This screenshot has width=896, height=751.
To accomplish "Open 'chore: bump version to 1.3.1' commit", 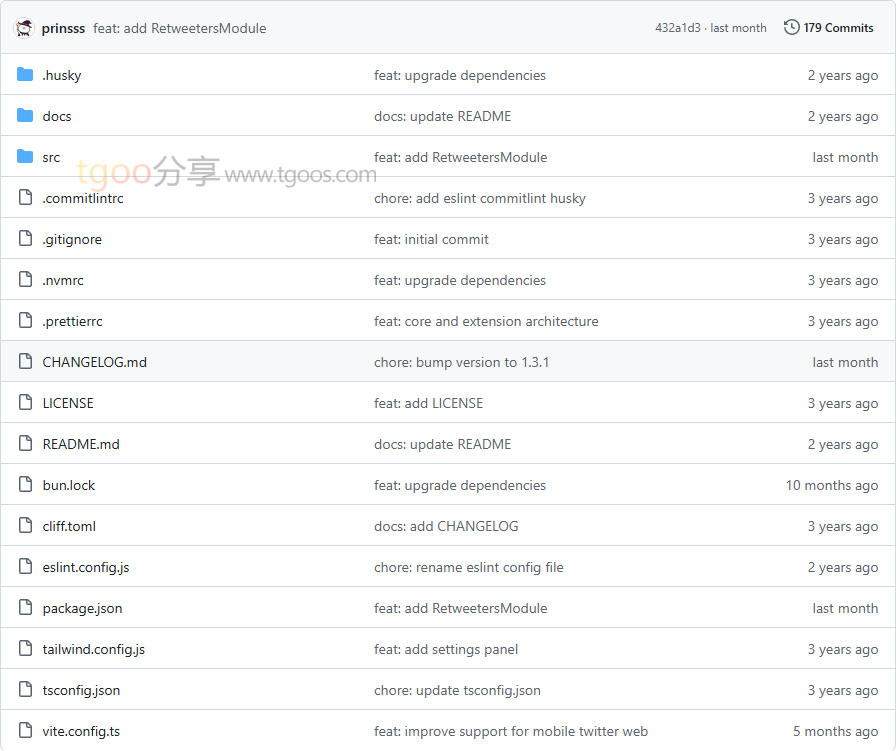I will (x=461, y=362).
